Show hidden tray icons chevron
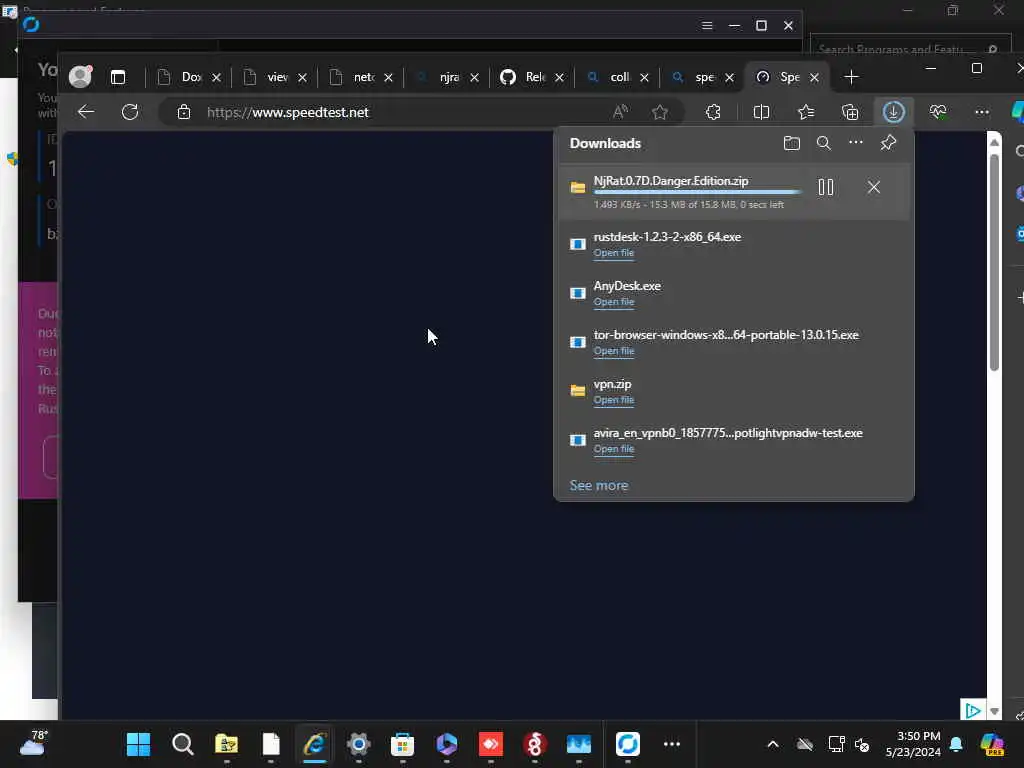Screen dimensions: 1024x768 [773, 744]
